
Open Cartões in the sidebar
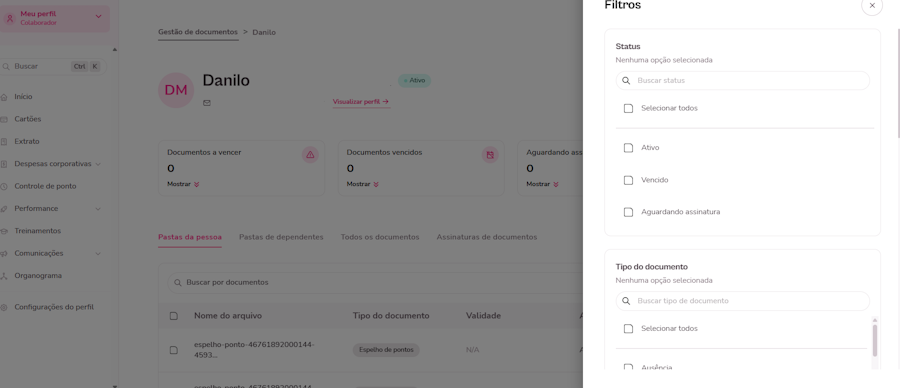coord(28,119)
